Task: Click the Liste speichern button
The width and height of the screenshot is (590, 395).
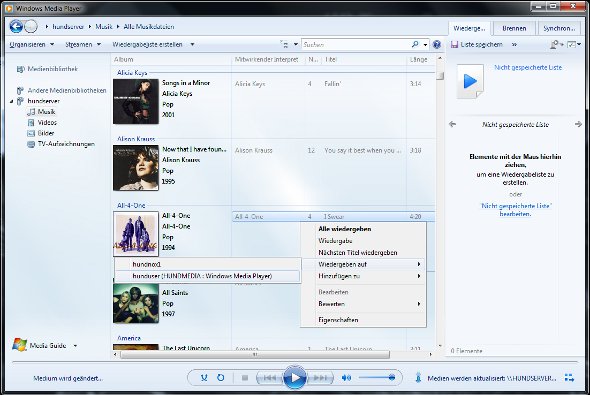Action: [x=477, y=44]
